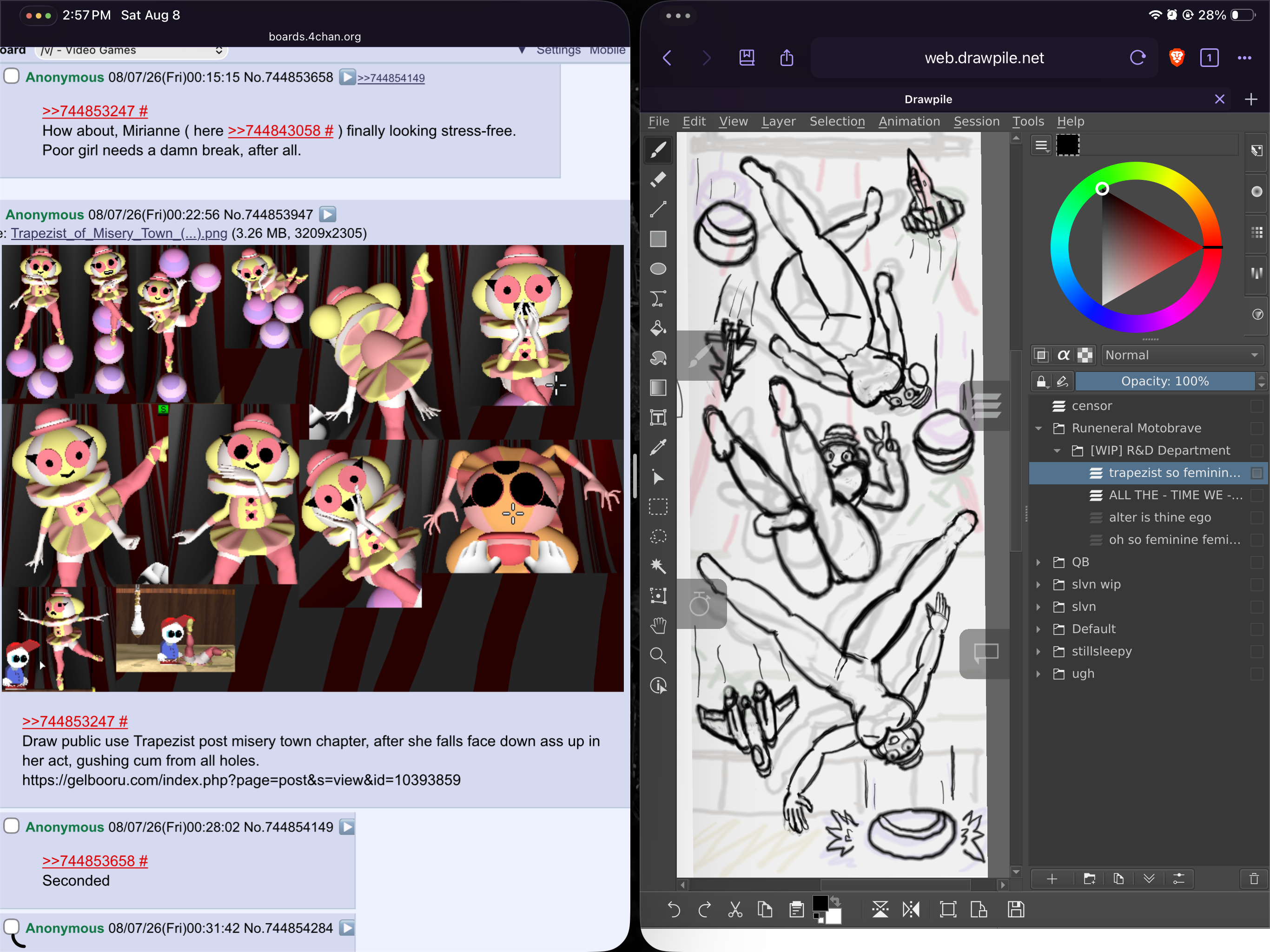Toggle visibility of alter is thine ego layer
Screen dimensions: 1270x952
pos(1257,517)
